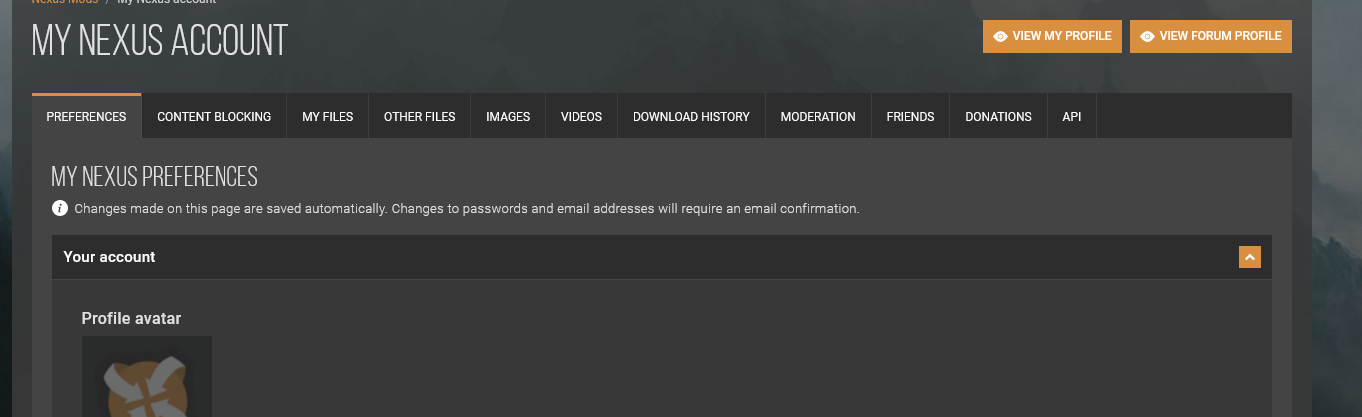This screenshot has height=417, width=1362.
Task: Click the My Nexus Preferences heading
Action: pos(155,177)
